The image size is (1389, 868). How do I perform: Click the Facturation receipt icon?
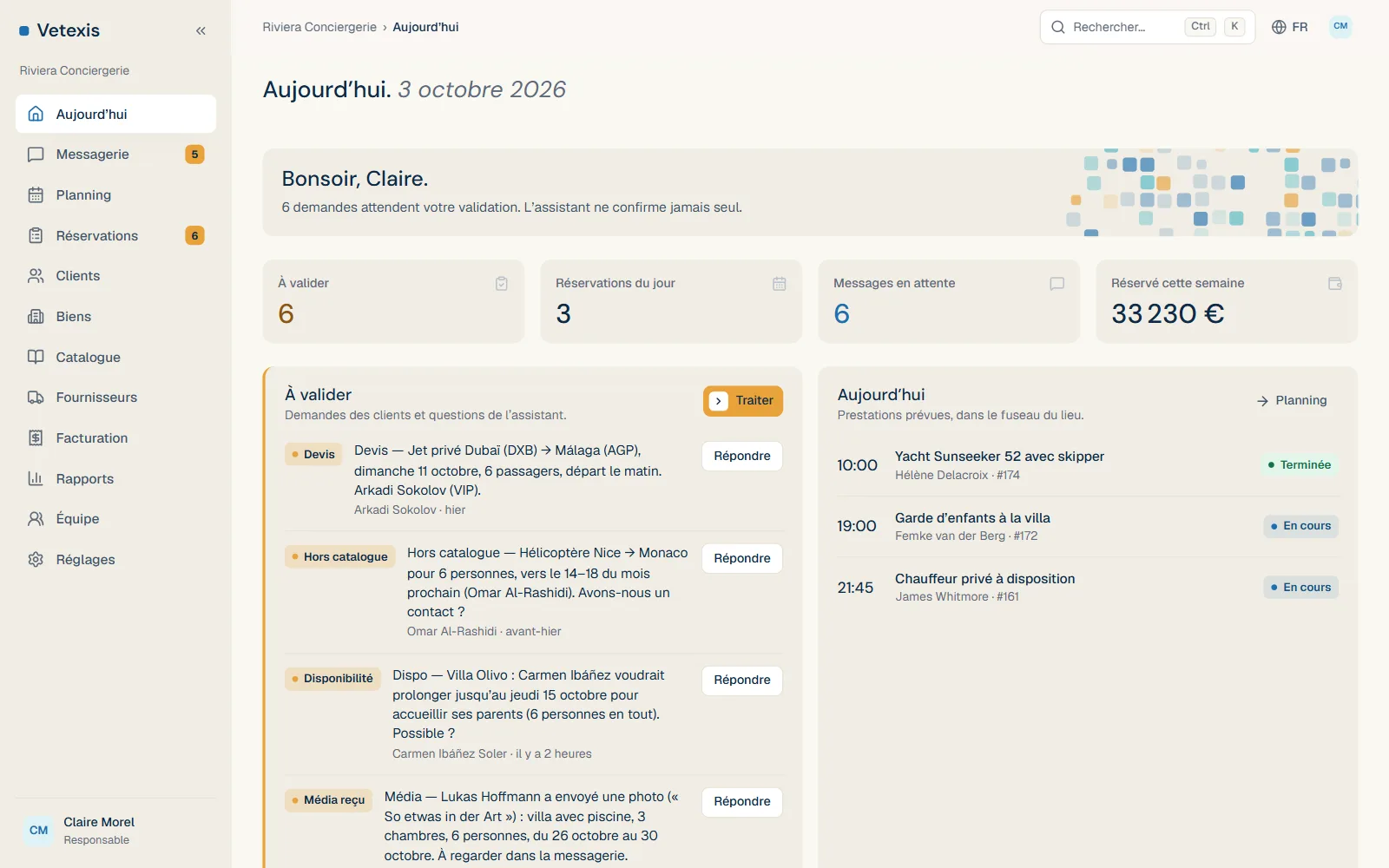point(36,438)
